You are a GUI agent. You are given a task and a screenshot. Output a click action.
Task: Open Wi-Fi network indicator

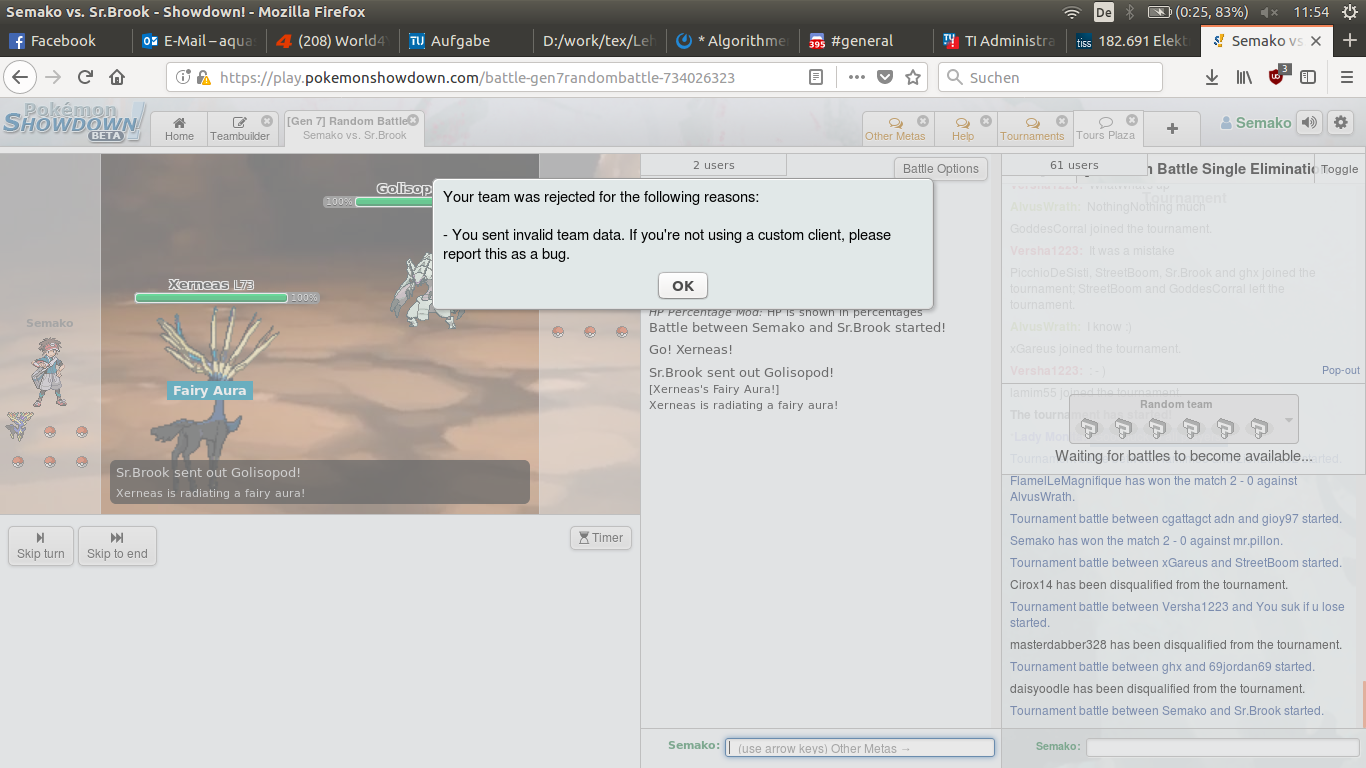point(1072,12)
